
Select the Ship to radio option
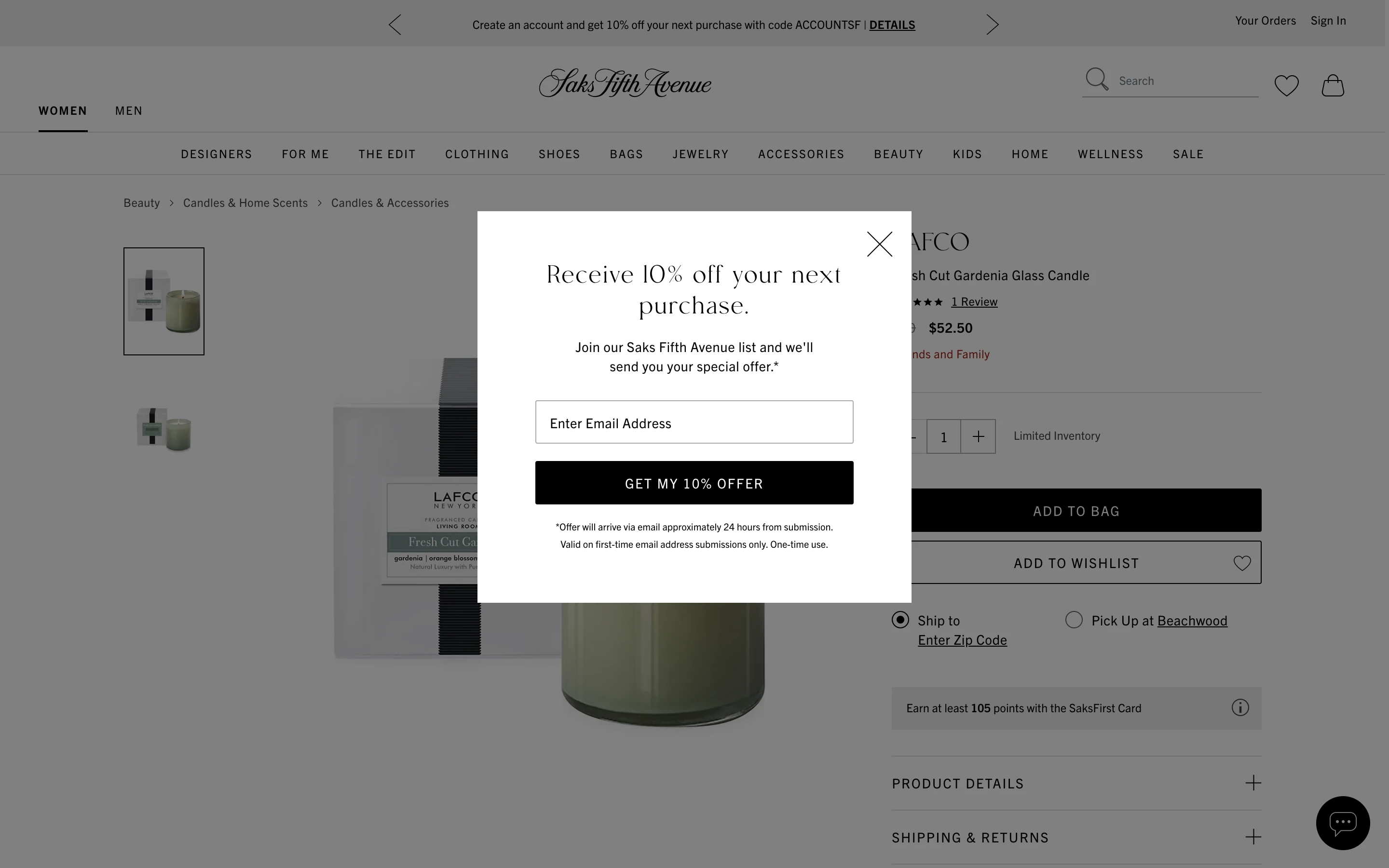[900, 620]
